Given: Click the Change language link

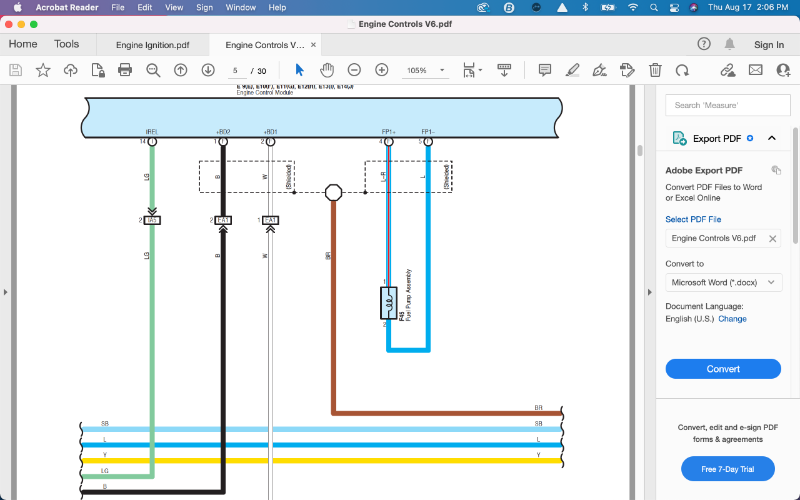Looking at the screenshot, I should point(732,319).
